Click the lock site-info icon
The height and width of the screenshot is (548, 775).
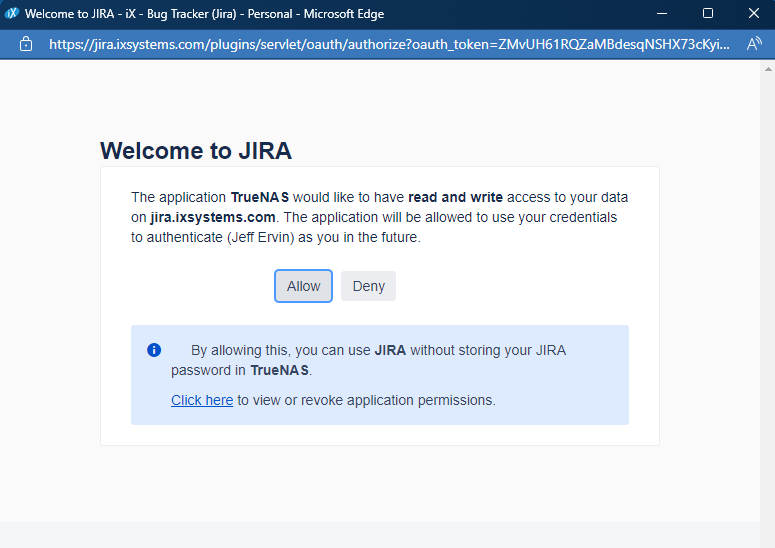(x=26, y=44)
